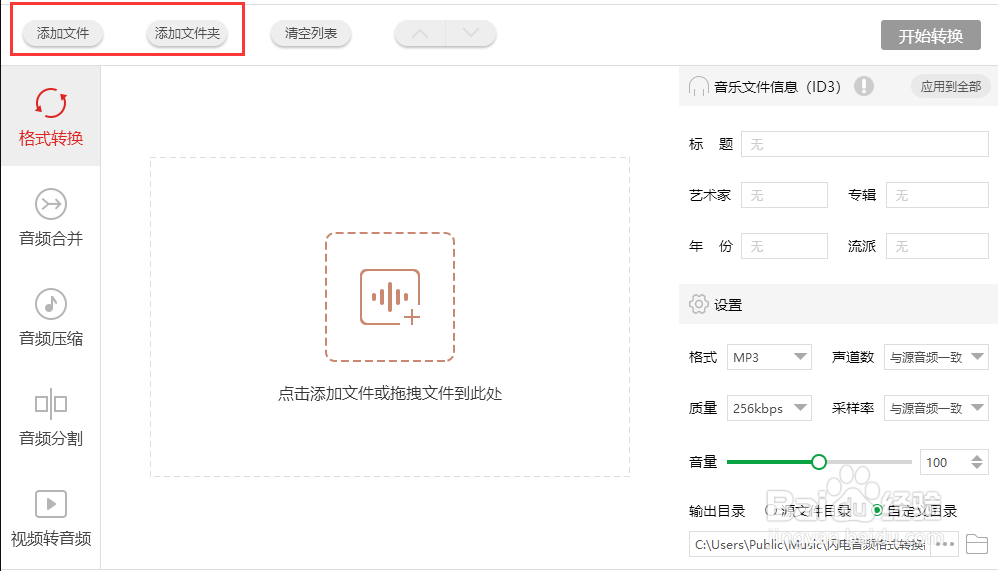The width and height of the screenshot is (998, 571).
Task: Expand the 格式 MP3 dropdown
Action: click(769, 357)
